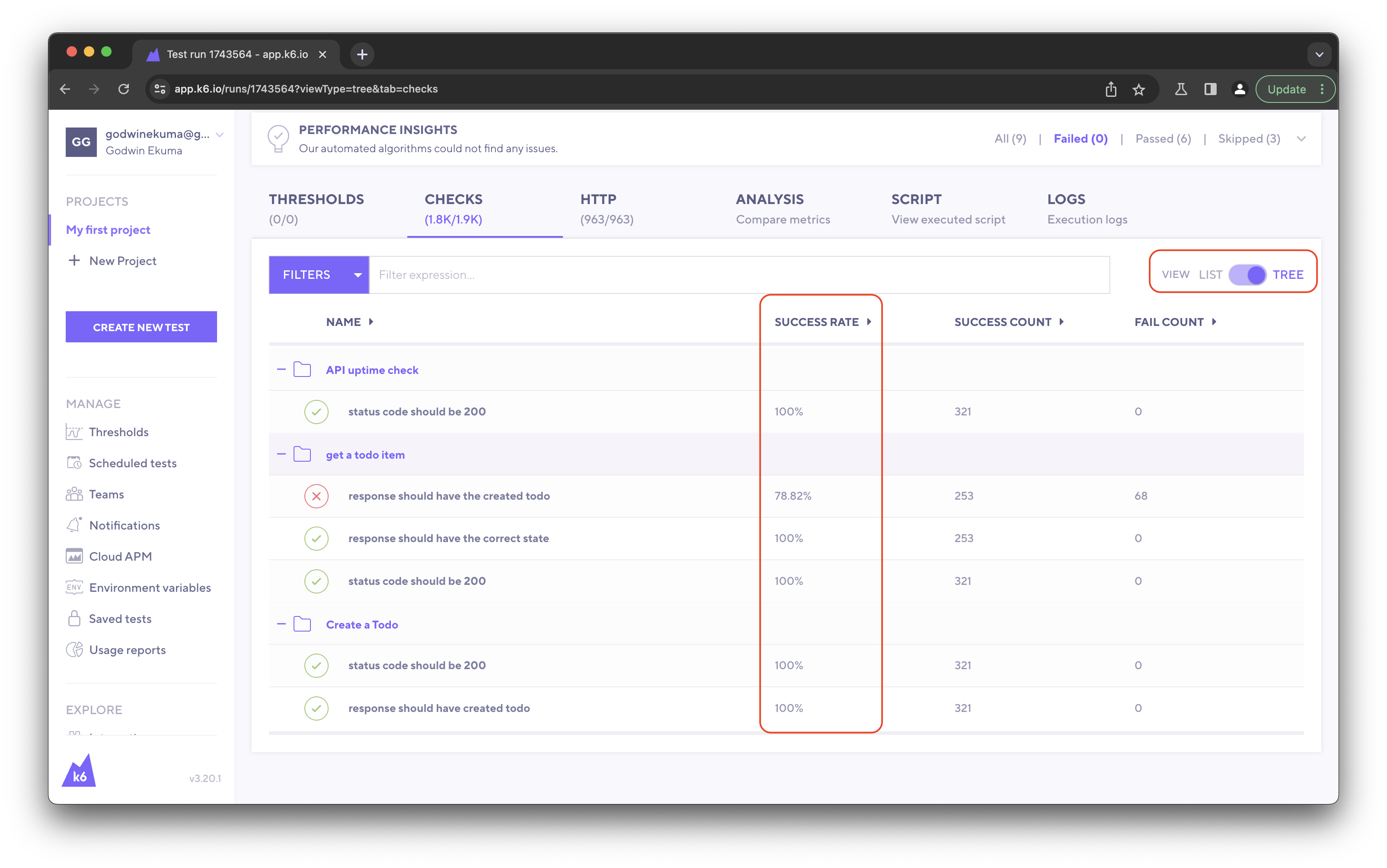The width and height of the screenshot is (1387, 868).
Task: Open Scheduled tests via the calendar icon
Action: [x=75, y=463]
